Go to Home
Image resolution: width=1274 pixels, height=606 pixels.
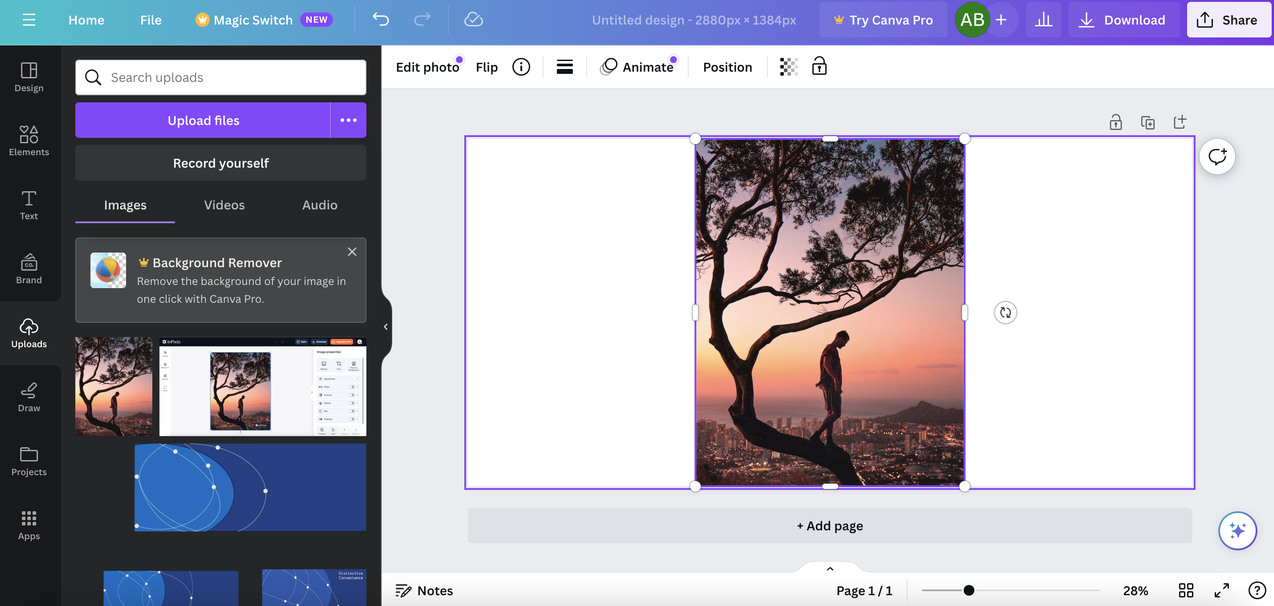point(86,20)
